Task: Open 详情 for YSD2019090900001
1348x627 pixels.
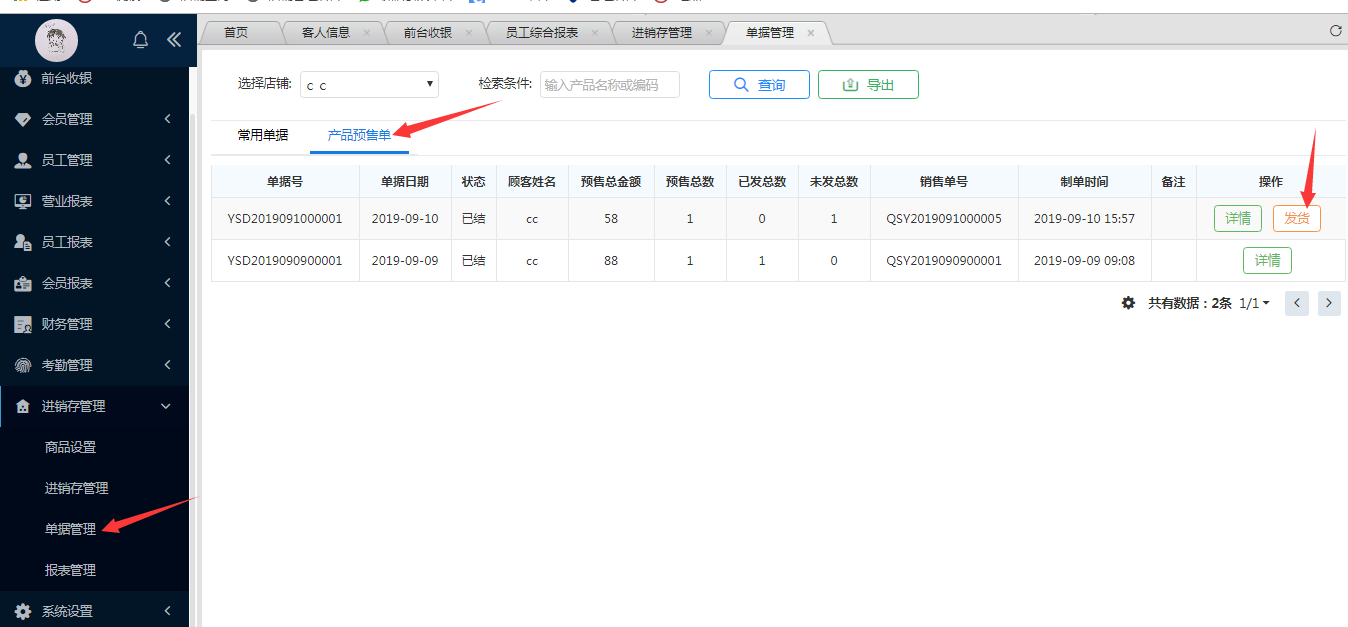Action: (x=1268, y=260)
